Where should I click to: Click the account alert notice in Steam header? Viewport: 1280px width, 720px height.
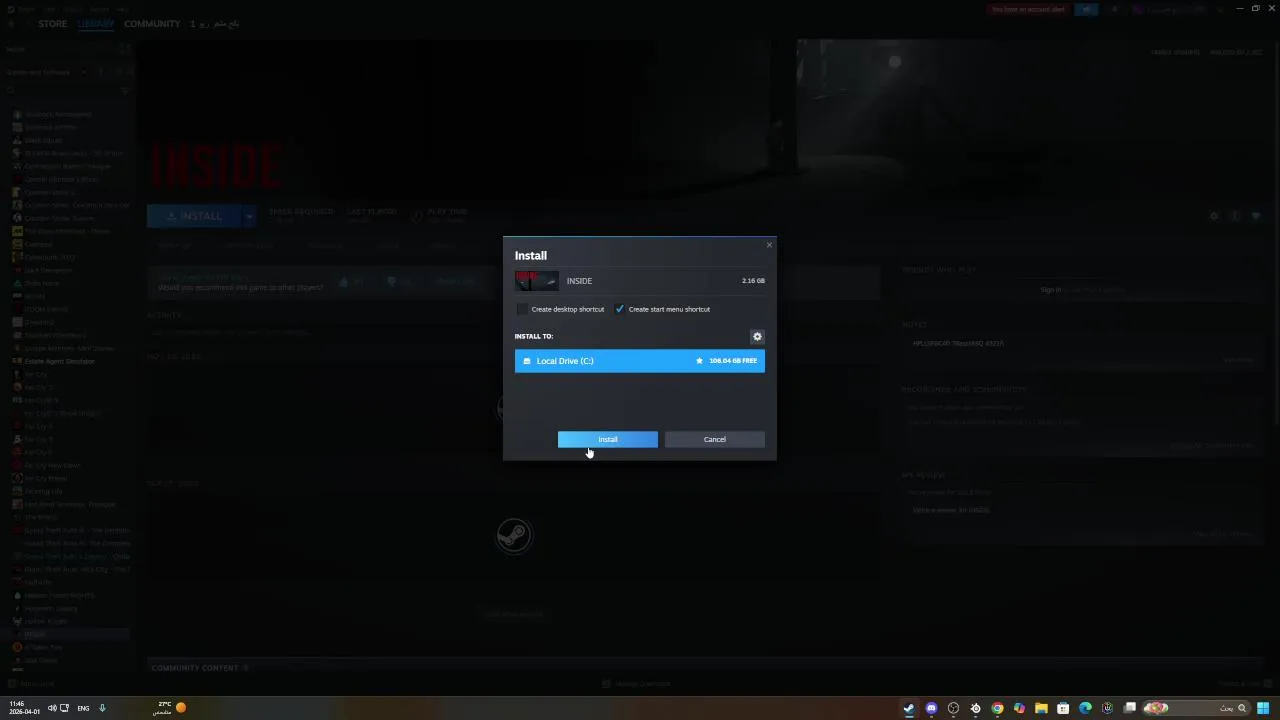(x=1027, y=9)
